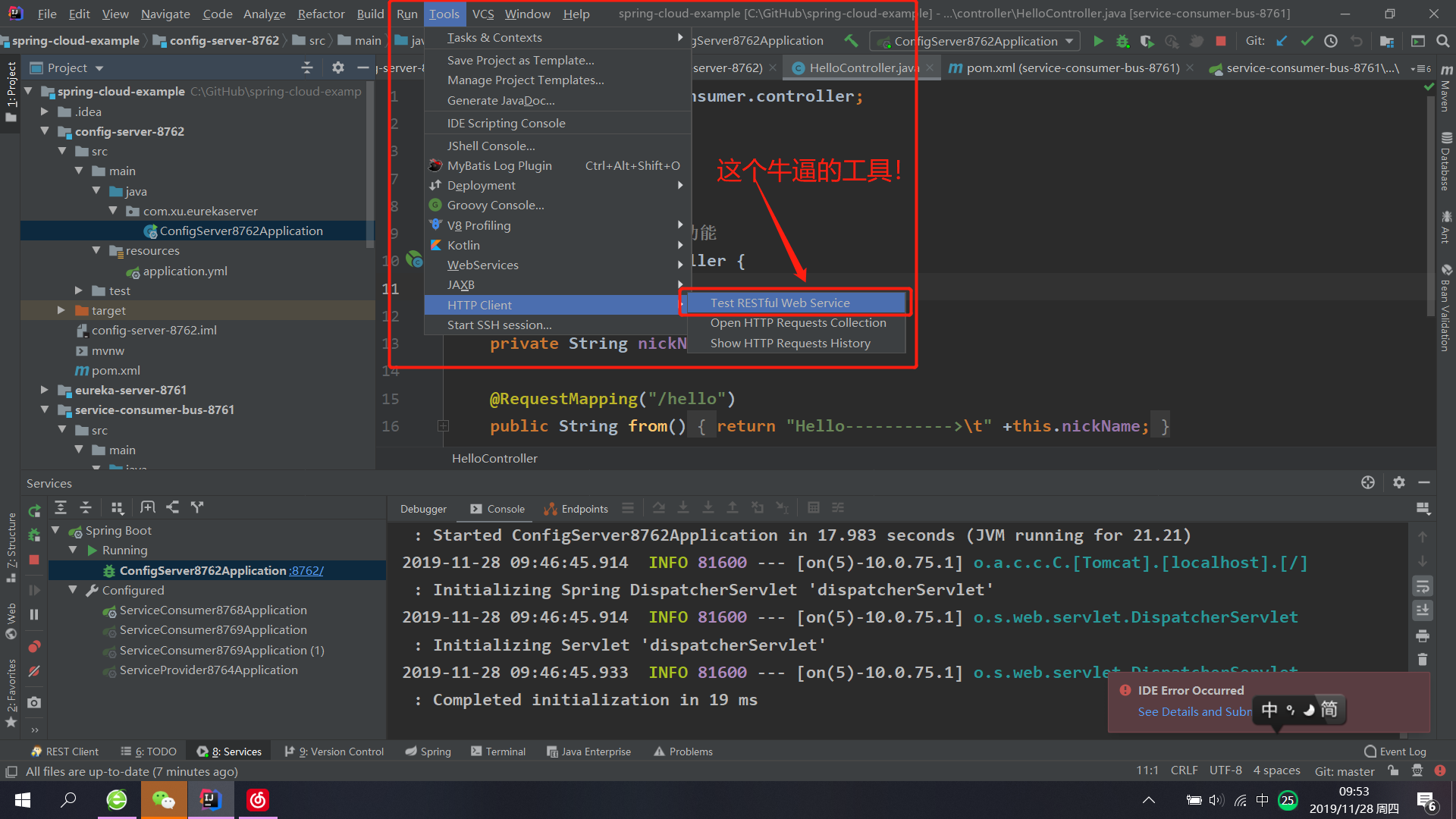Screen dimensions: 1456x819
Task: Expand the eureka-server-8761 module folder
Action: coord(44,390)
